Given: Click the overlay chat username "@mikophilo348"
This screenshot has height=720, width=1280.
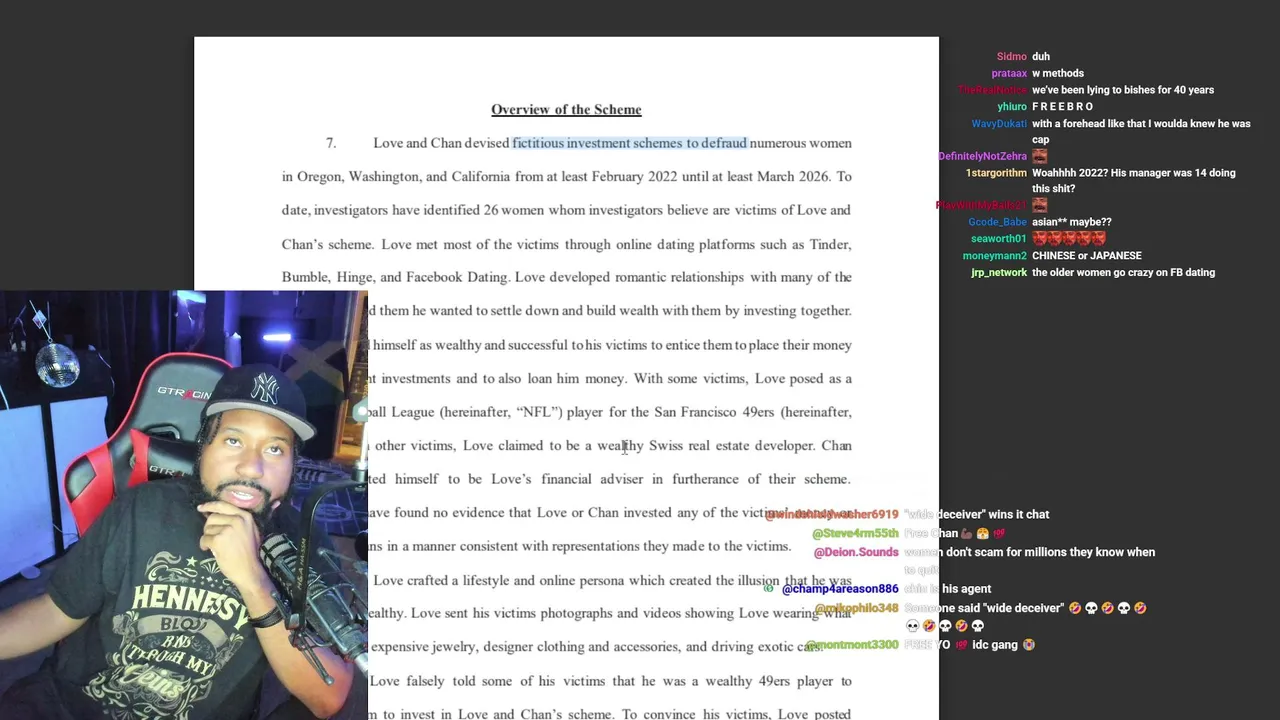Looking at the screenshot, I should tap(856, 608).
